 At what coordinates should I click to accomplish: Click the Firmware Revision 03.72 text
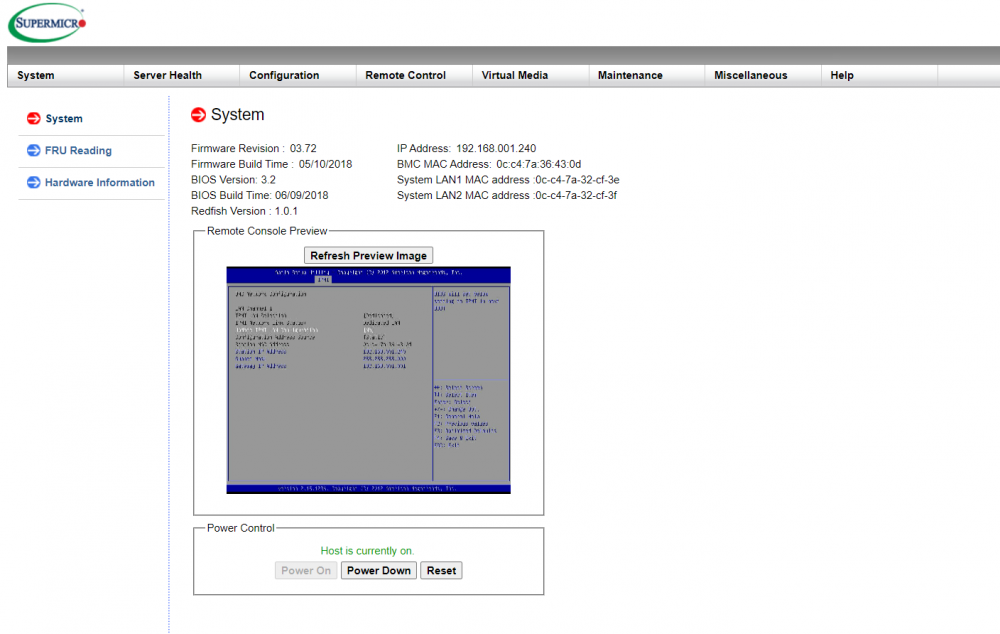(254, 148)
